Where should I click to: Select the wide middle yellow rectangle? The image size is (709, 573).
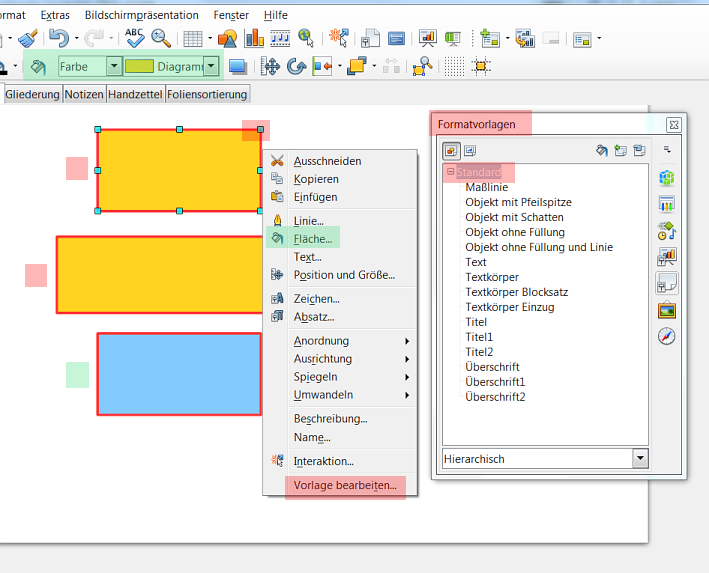[x=159, y=275]
